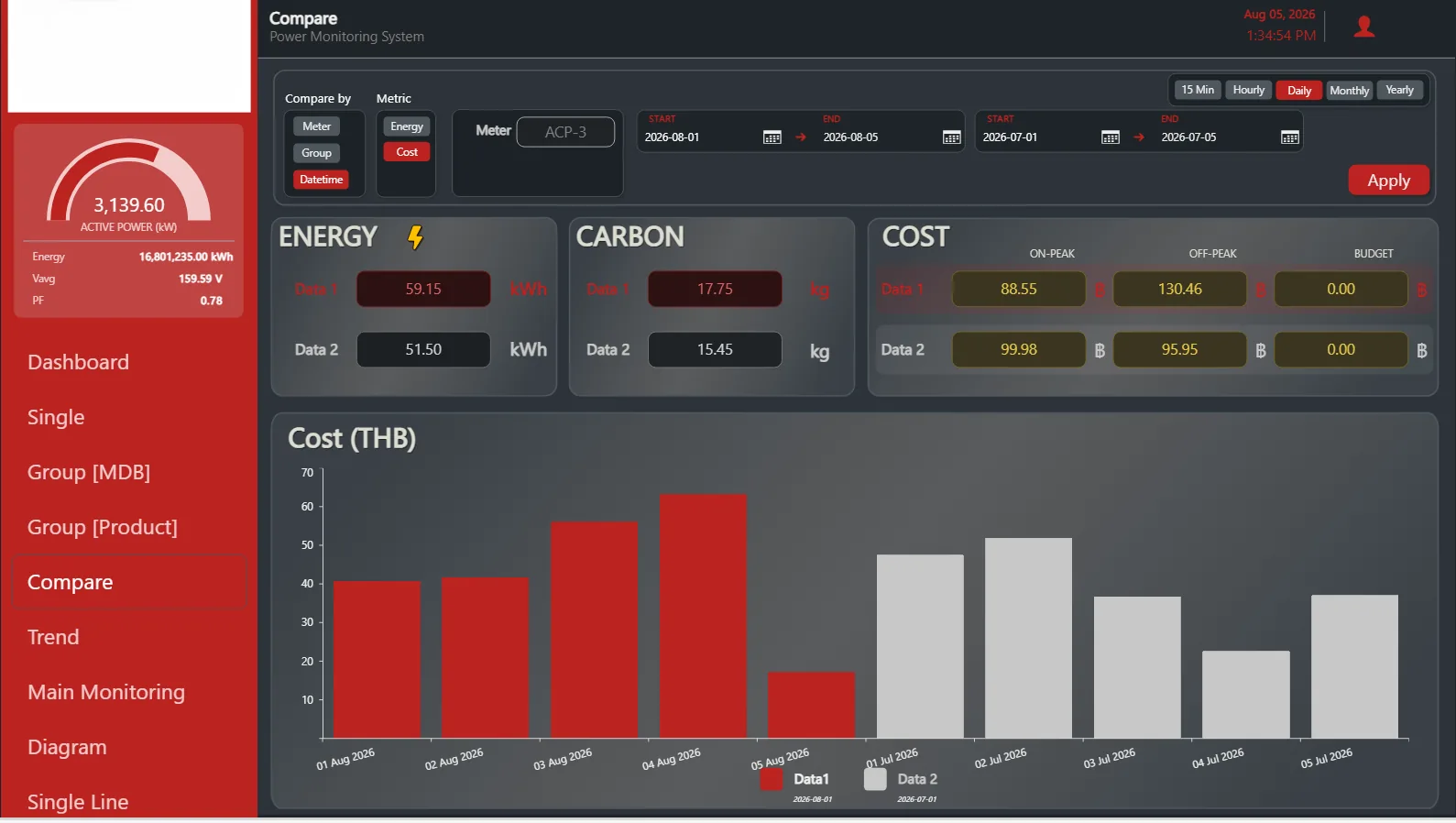Click the 159.59 V average voltage reading
Screen dimensions: 1456x823
pyautogui.click(x=201, y=279)
